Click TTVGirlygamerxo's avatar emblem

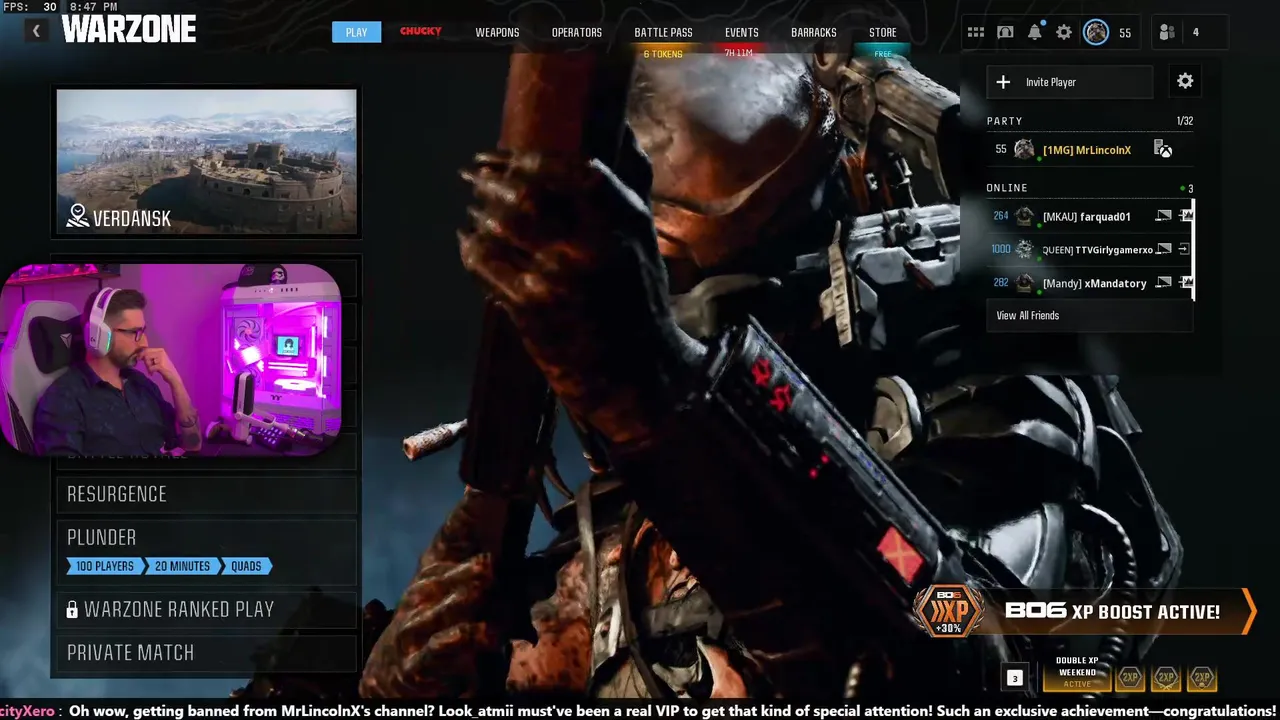tap(1024, 249)
